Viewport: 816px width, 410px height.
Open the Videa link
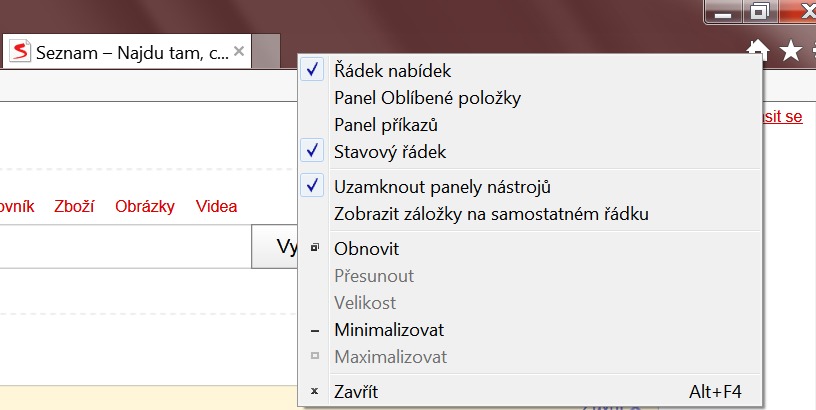point(217,207)
